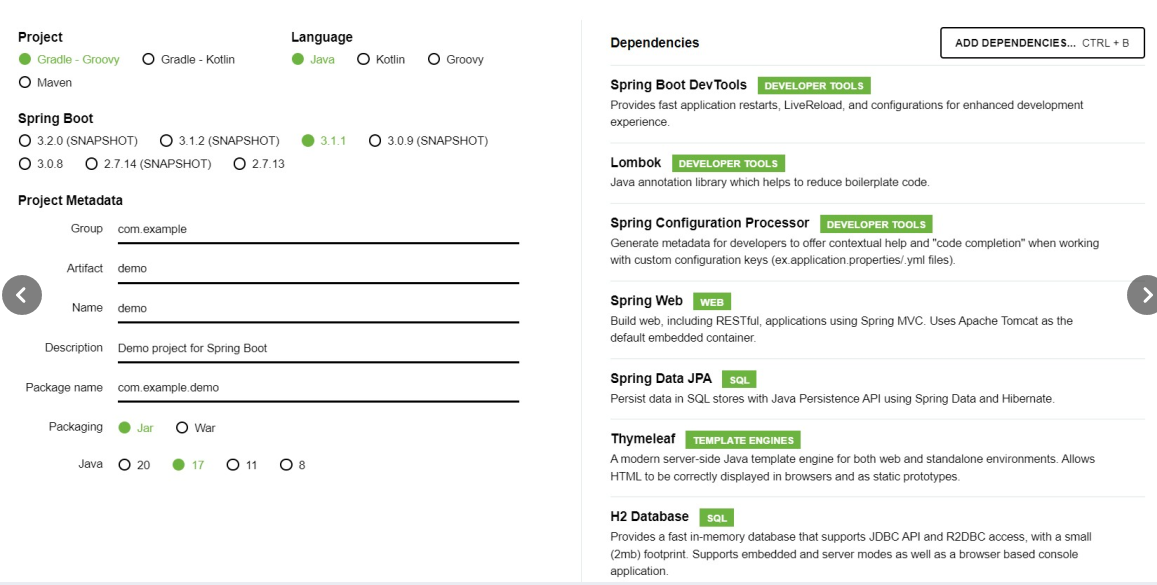The width and height of the screenshot is (1157, 585).
Task: Select the H2 Database dependency
Action: (x=649, y=517)
